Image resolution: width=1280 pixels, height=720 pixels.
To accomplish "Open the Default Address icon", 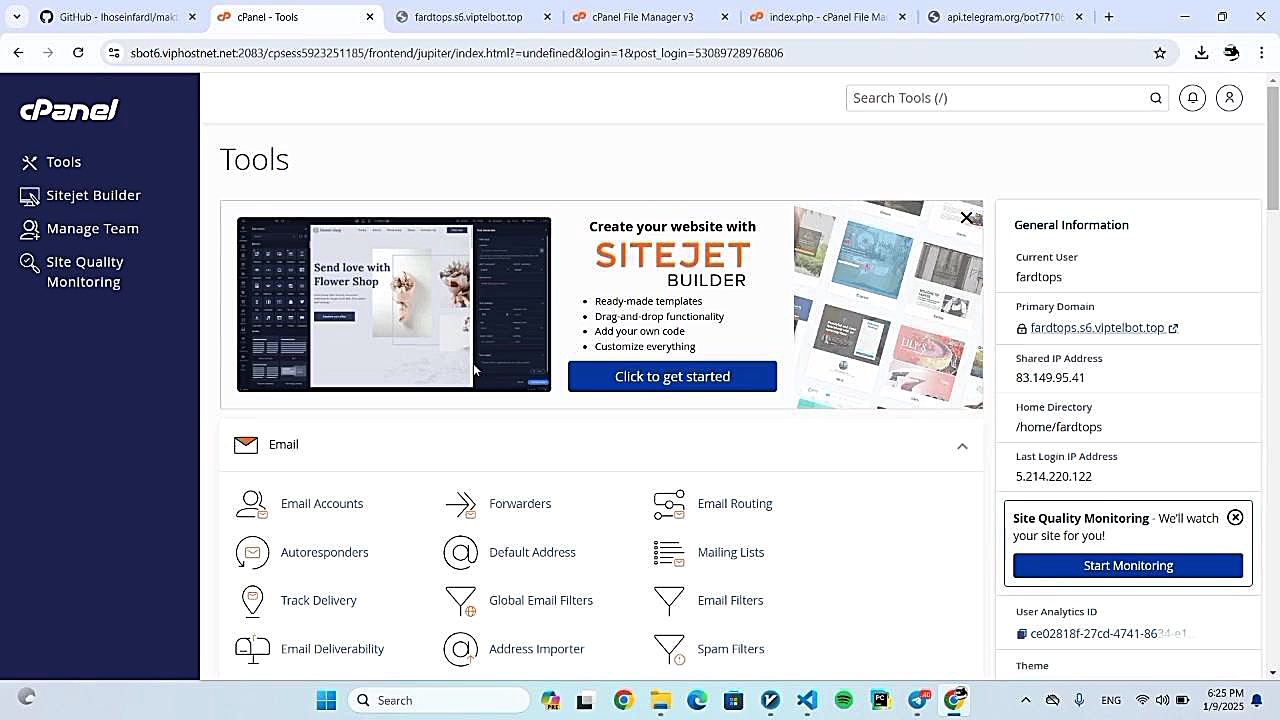I will click(x=461, y=552).
